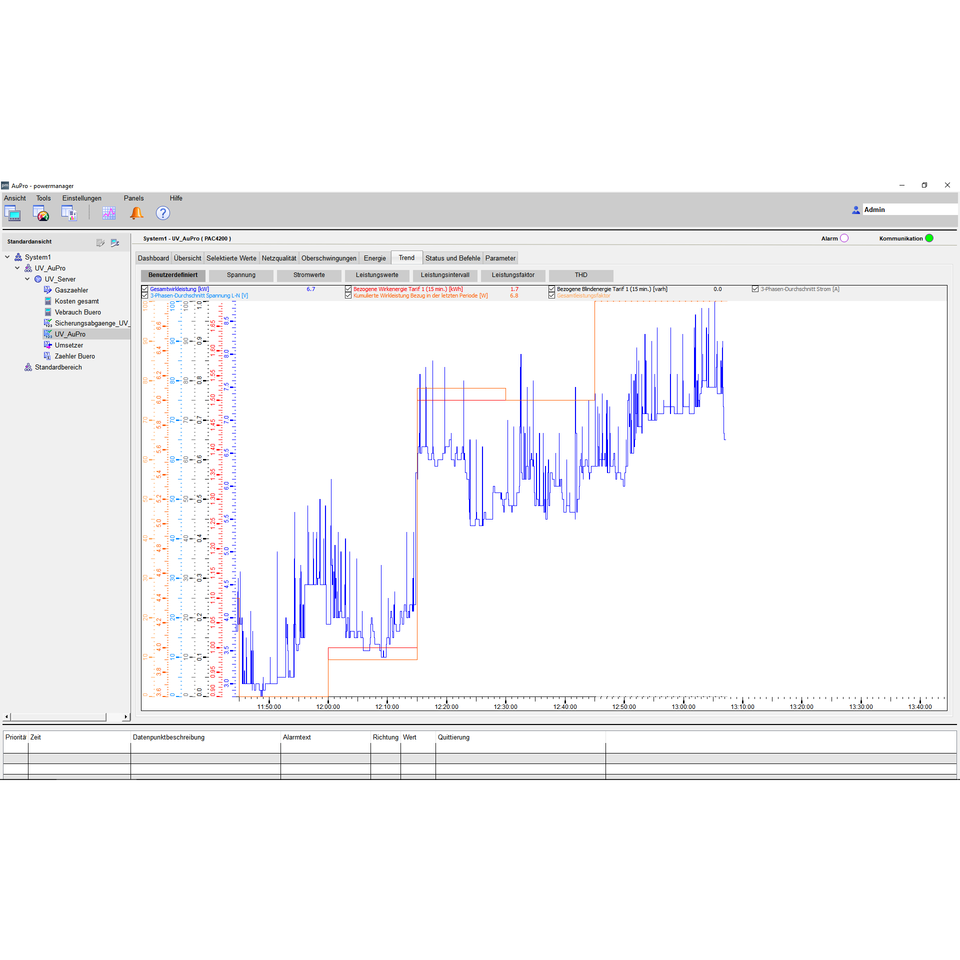Click the Zeit column header
Screen dimensions: 960x960
pos(79,738)
